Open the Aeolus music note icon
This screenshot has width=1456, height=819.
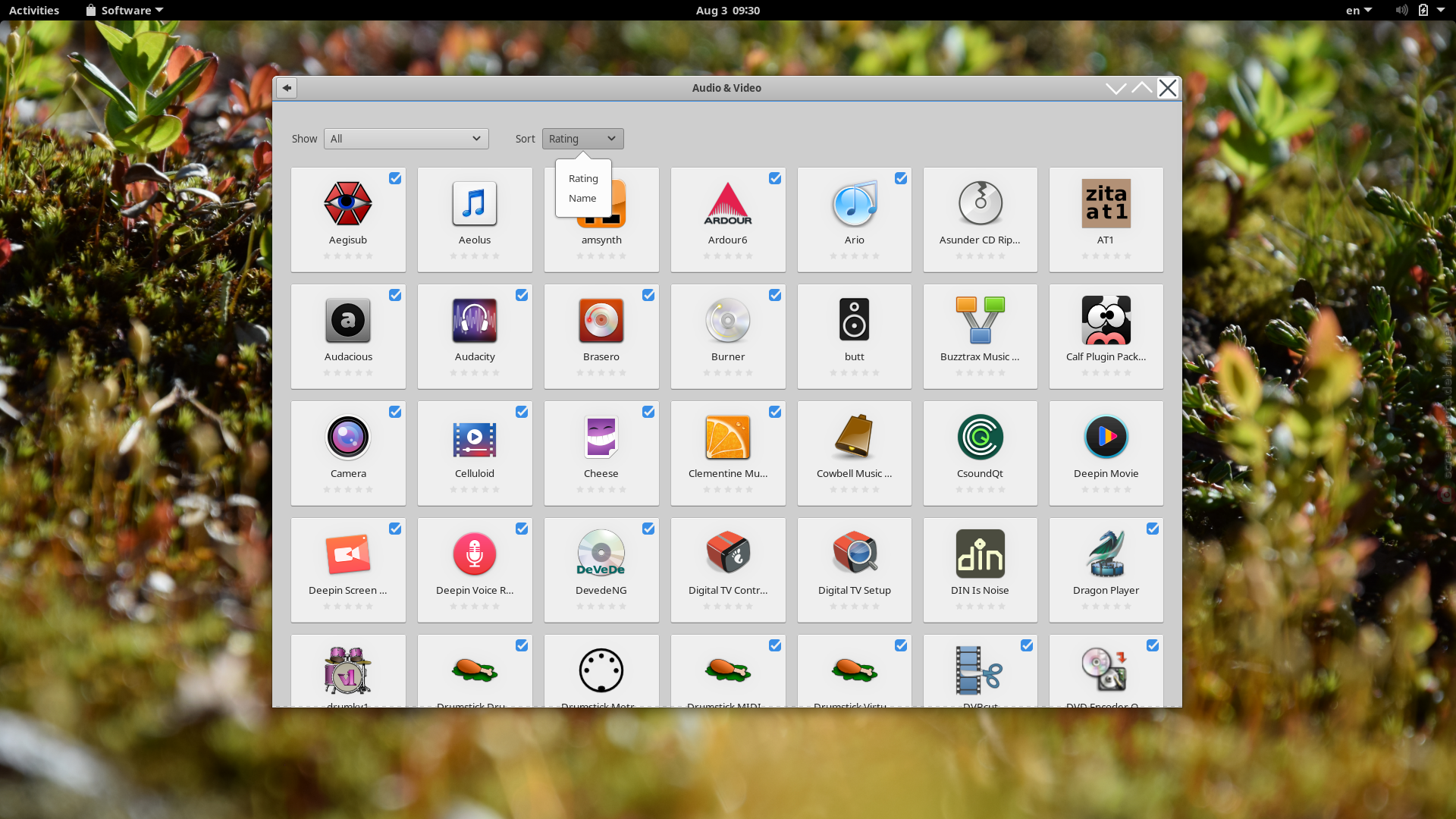click(475, 203)
